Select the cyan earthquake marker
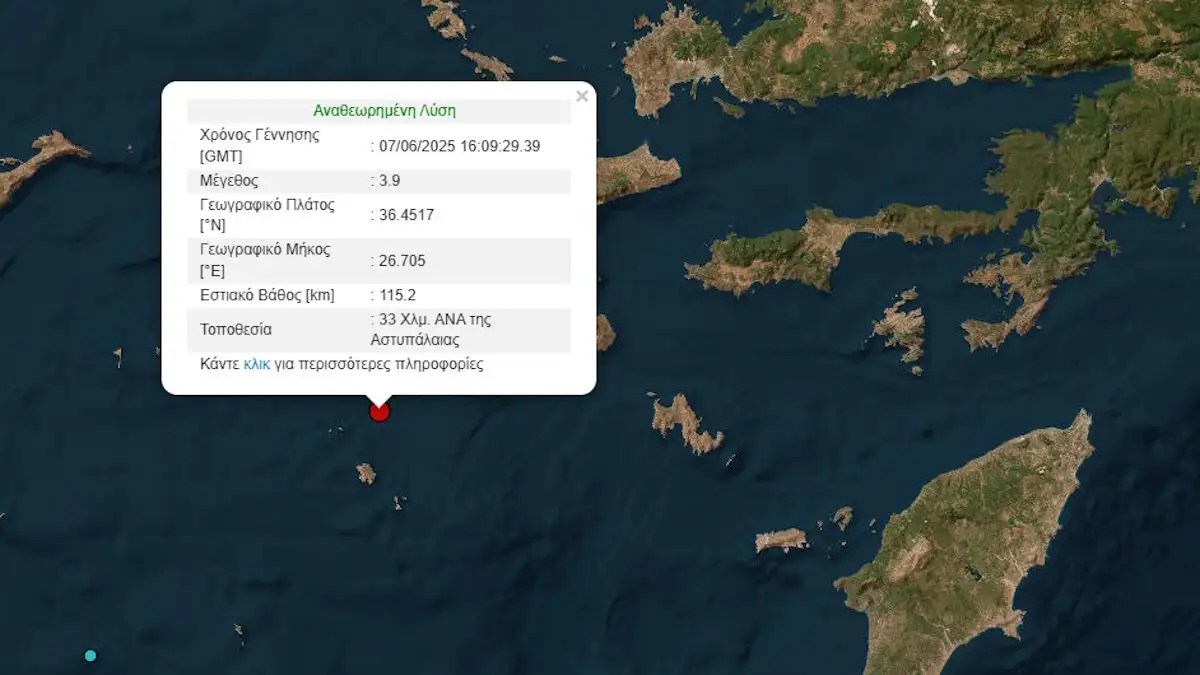The height and width of the screenshot is (675, 1200). [91, 655]
